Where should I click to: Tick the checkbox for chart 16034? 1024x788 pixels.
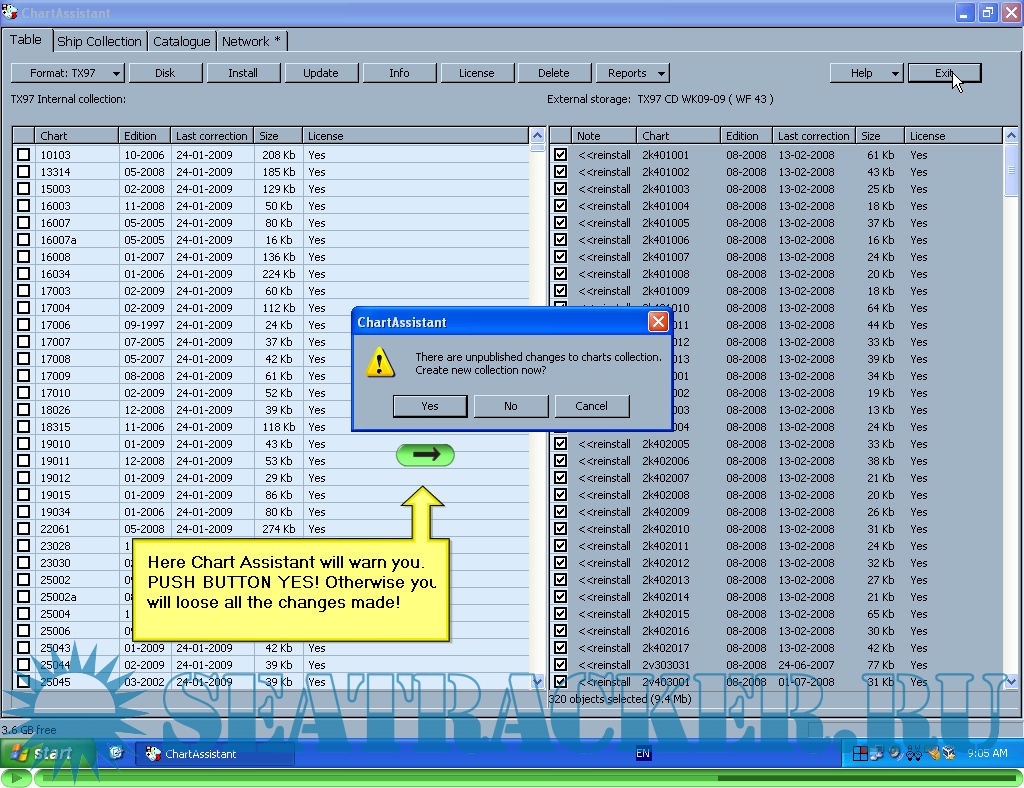24,274
